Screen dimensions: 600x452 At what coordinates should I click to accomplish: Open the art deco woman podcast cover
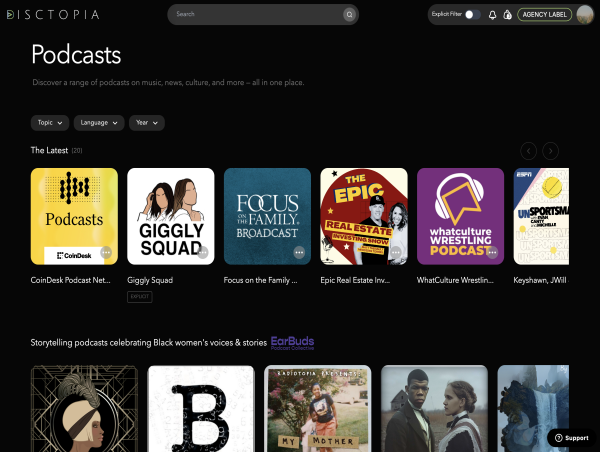[x=84, y=408]
